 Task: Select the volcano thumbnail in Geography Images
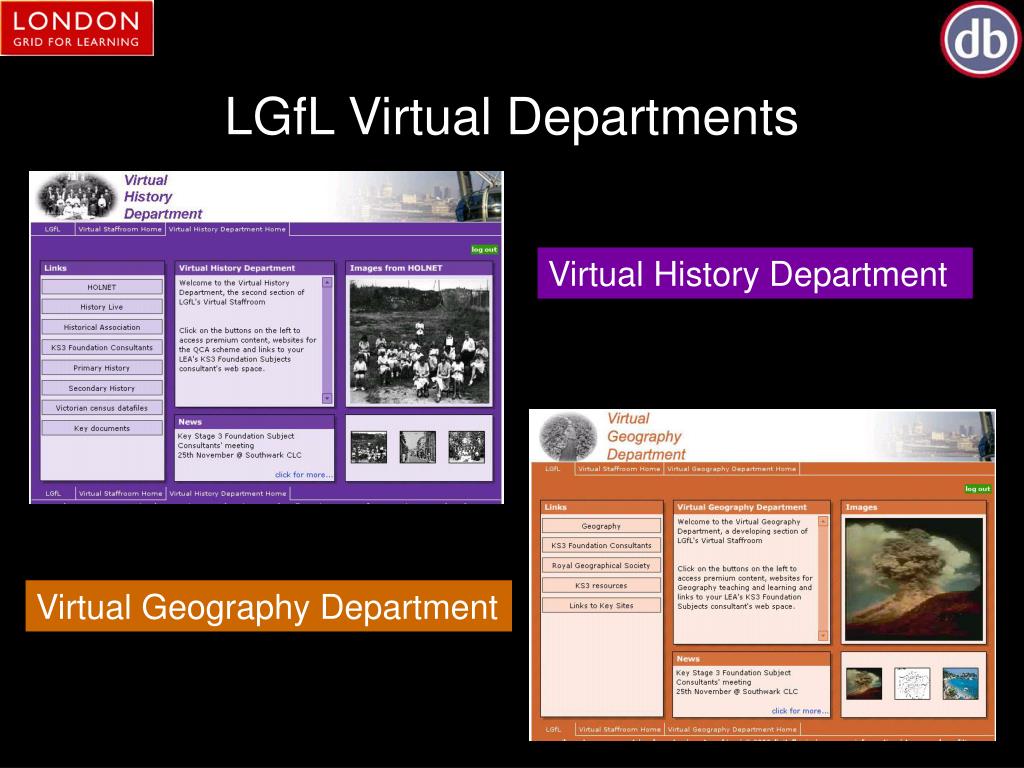pyautogui.click(x=864, y=684)
